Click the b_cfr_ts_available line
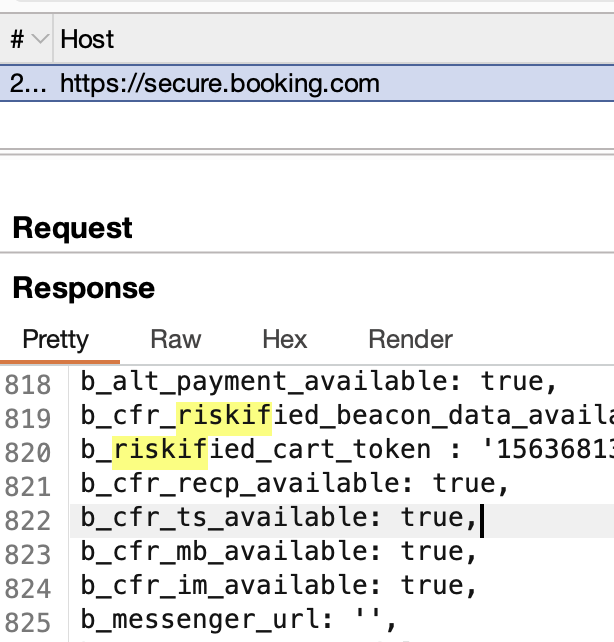Screen dimensions: 614x642 click(x=279, y=518)
